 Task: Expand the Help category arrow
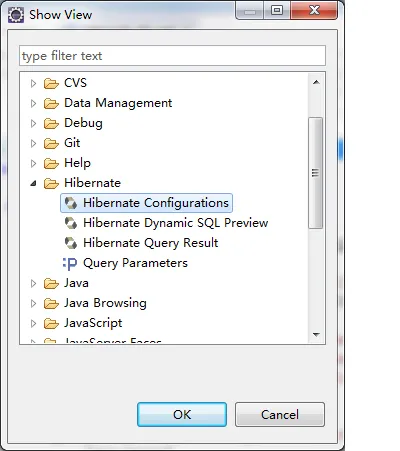33,163
